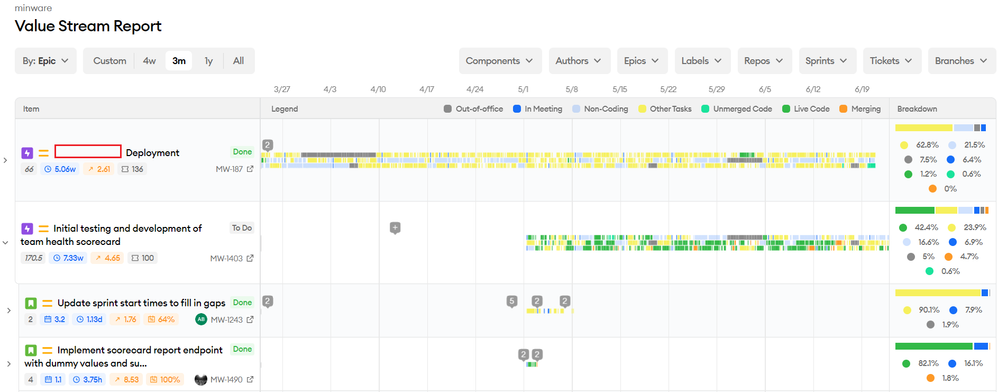Click priority icon of Implement scorecard story
This screenshot has width=998, height=392.
click(47, 350)
